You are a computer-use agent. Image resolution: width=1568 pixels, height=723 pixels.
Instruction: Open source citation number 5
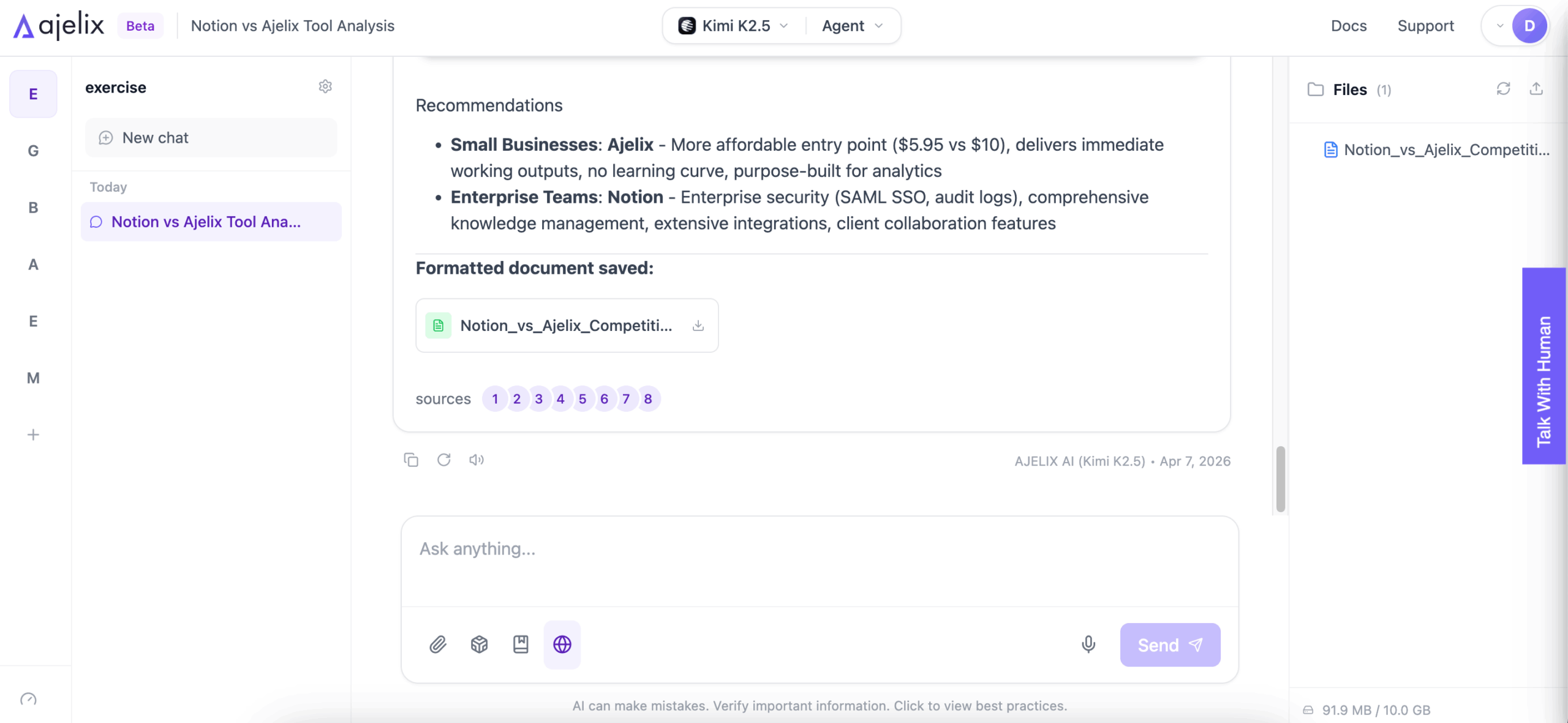[x=582, y=399]
